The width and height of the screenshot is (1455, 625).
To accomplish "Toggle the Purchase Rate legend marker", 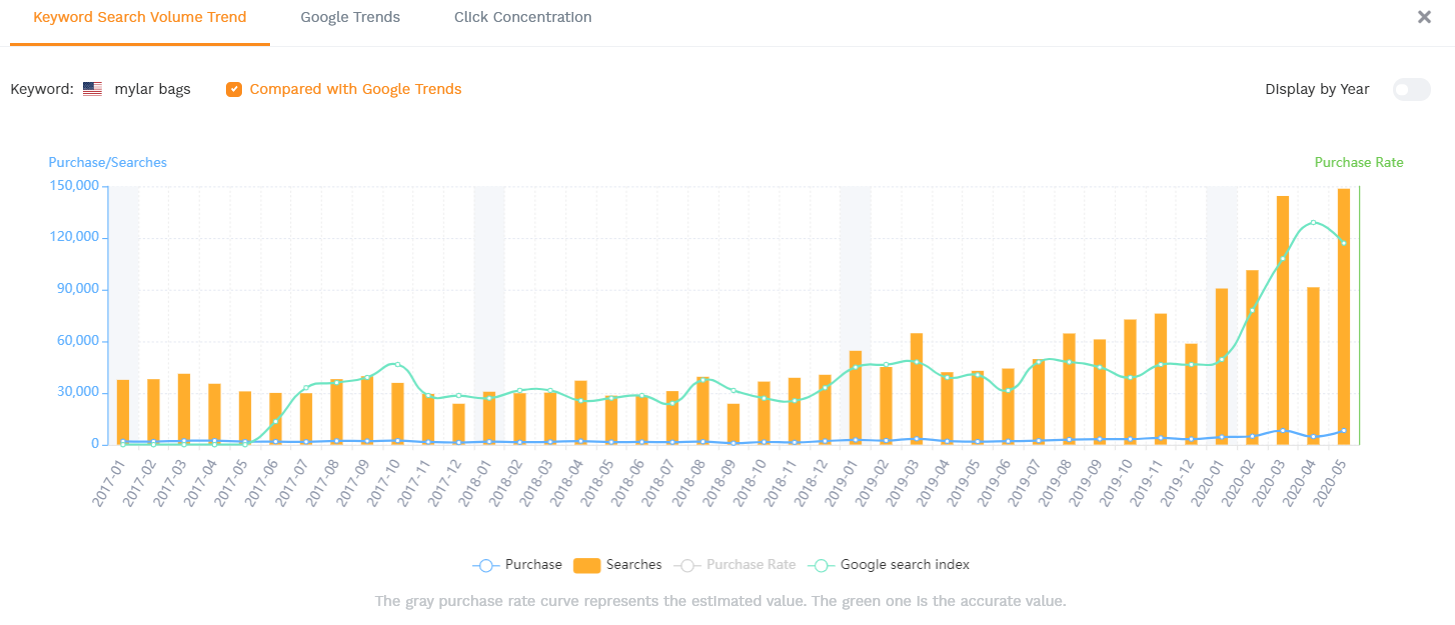I will click(x=687, y=565).
